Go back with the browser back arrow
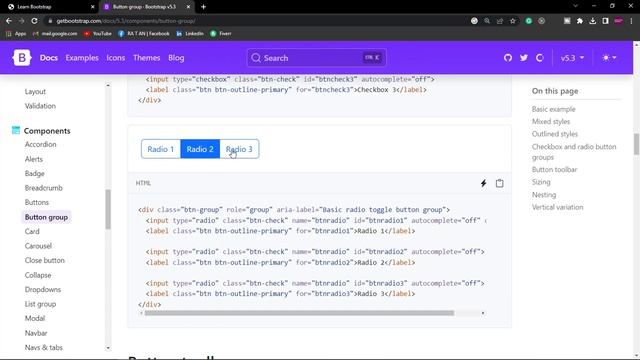This screenshot has width=640, height=360. coord(9,21)
